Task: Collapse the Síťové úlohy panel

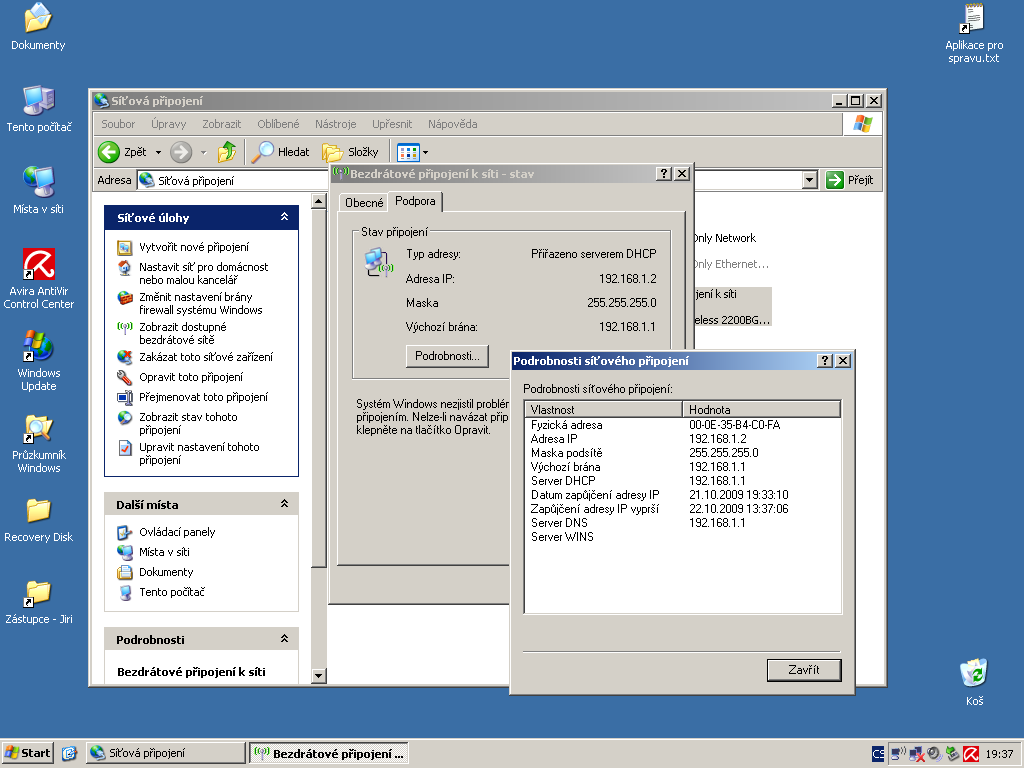Action: [284, 217]
